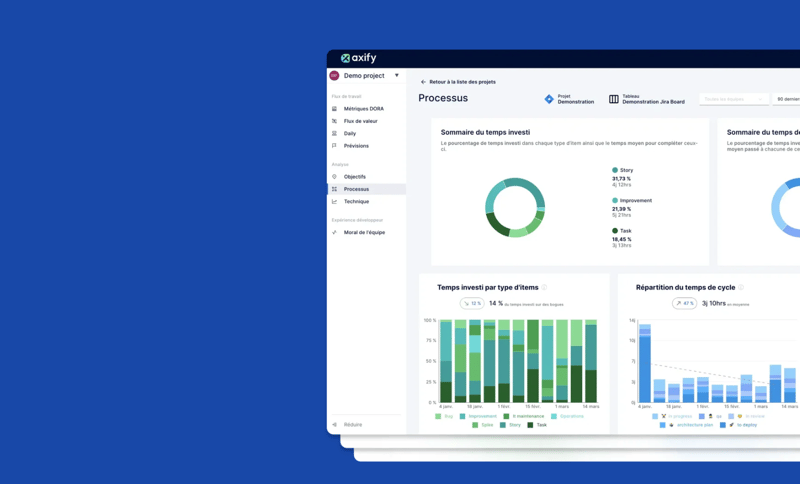This screenshot has height=484, width=800.
Task: Expand the teams filter dropdown
Action: pyautogui.click(x=734, y=99)
